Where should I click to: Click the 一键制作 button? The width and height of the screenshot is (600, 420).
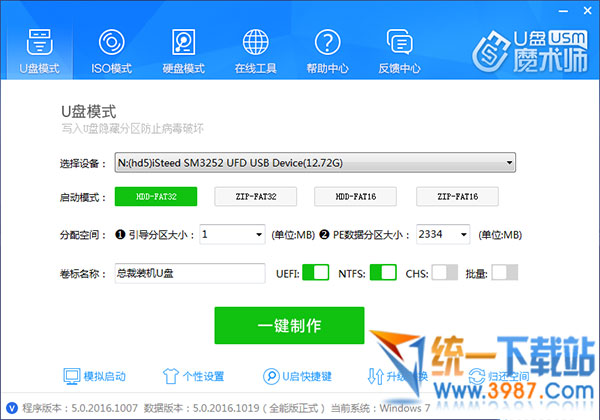coord(289,326)
